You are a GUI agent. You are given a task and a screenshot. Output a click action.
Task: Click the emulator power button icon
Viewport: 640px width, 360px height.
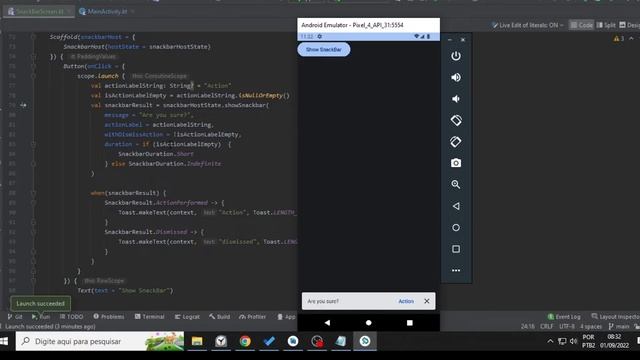pos(456,56)
